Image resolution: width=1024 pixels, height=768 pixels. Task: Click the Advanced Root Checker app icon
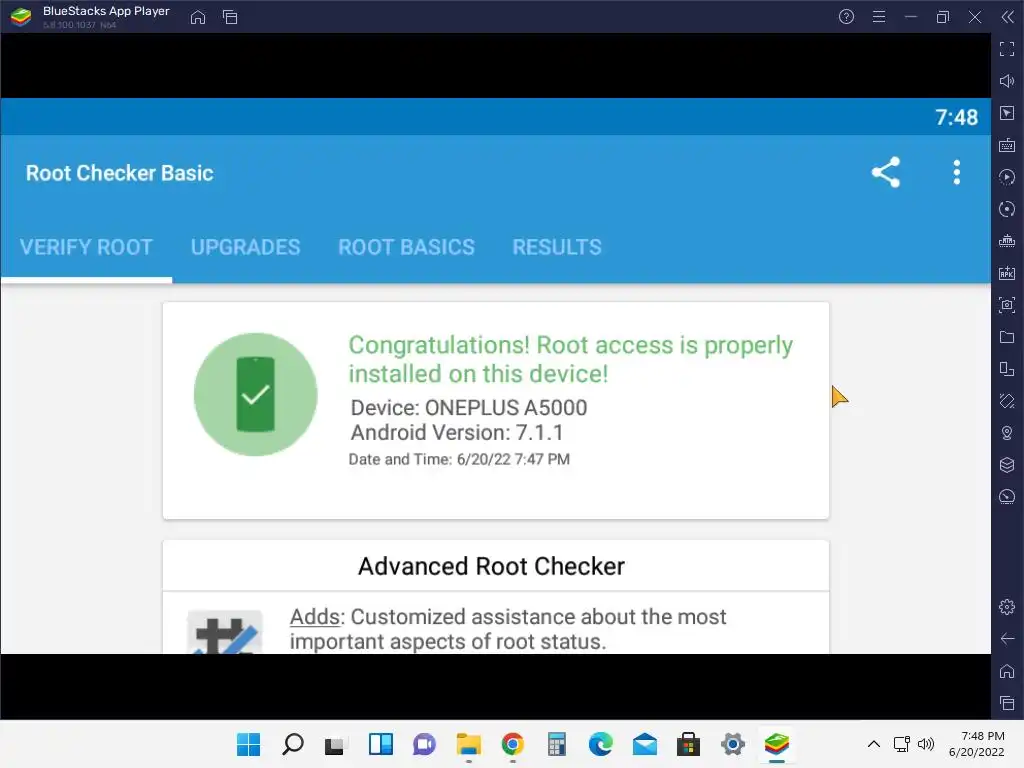pos(225,632)
